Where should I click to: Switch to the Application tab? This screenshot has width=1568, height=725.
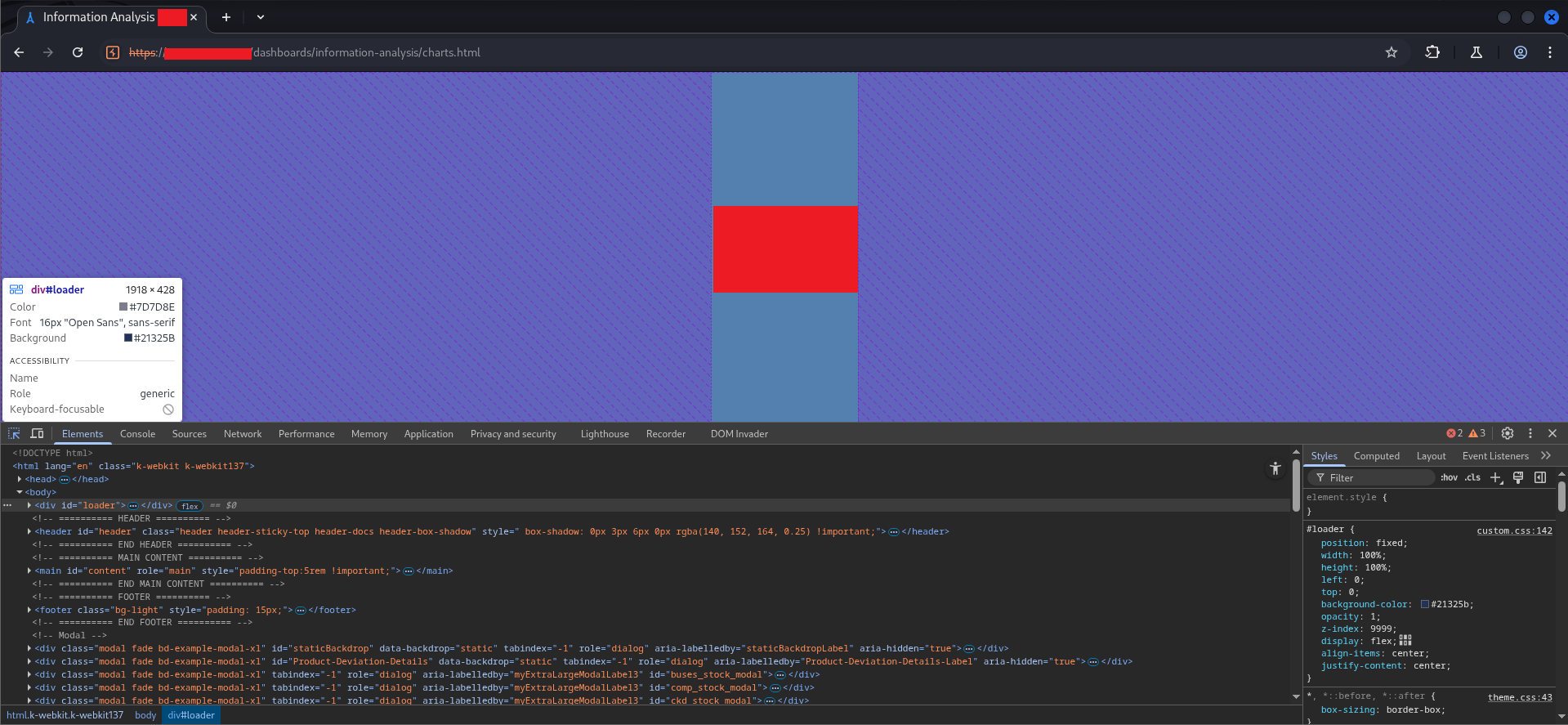pyautogui.click(x=428, y=434)
